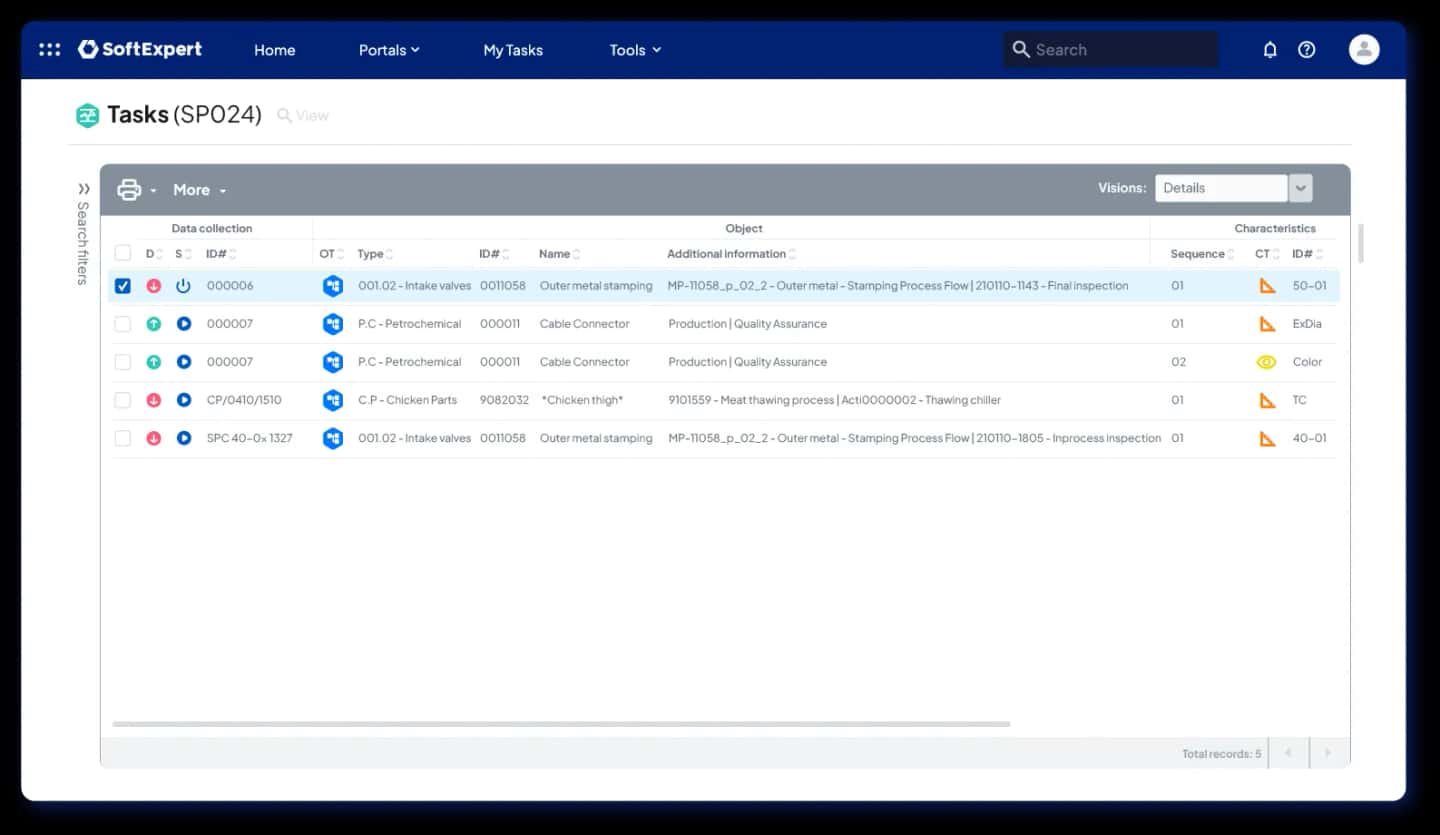1440x835 pixels.
Task: Uncheck the checkbox for task 000006
Action: coord(123,286)
